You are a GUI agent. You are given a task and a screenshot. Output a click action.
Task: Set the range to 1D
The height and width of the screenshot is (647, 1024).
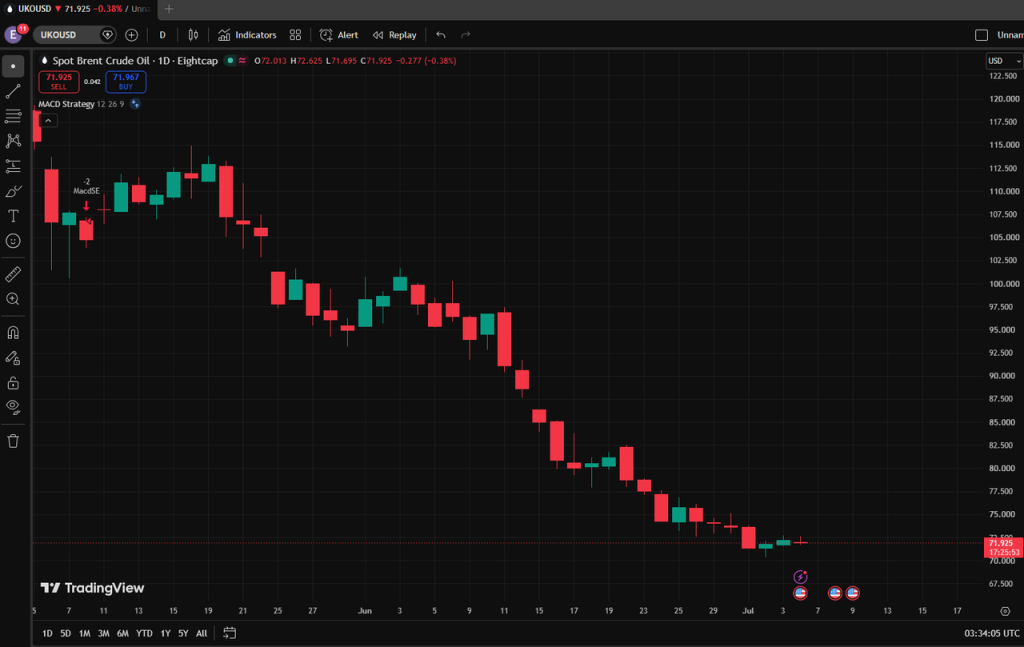click(x=47, y=633)
